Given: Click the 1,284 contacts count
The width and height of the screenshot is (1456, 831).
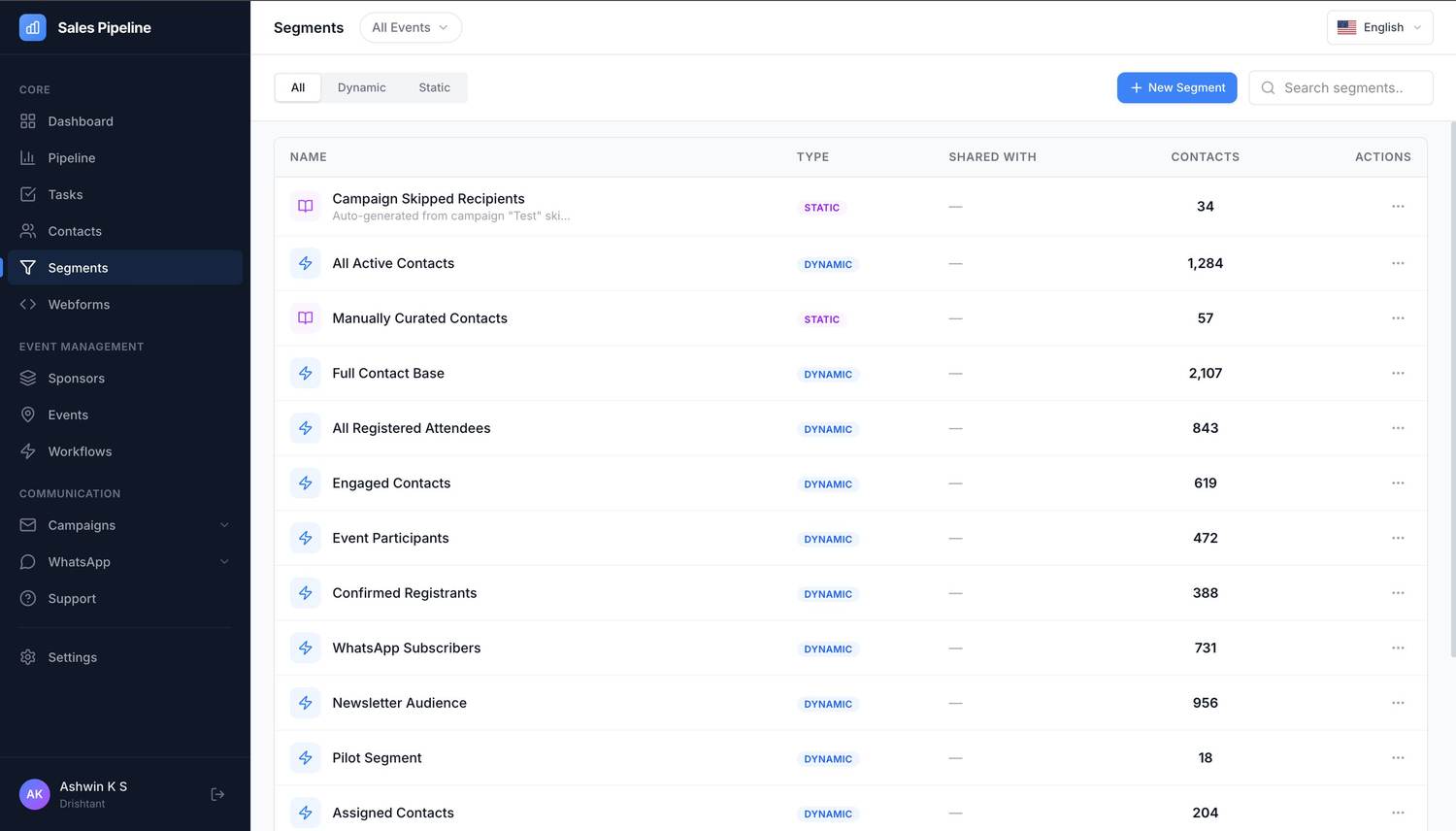Looking at the screenshot, I should 1205,263.
